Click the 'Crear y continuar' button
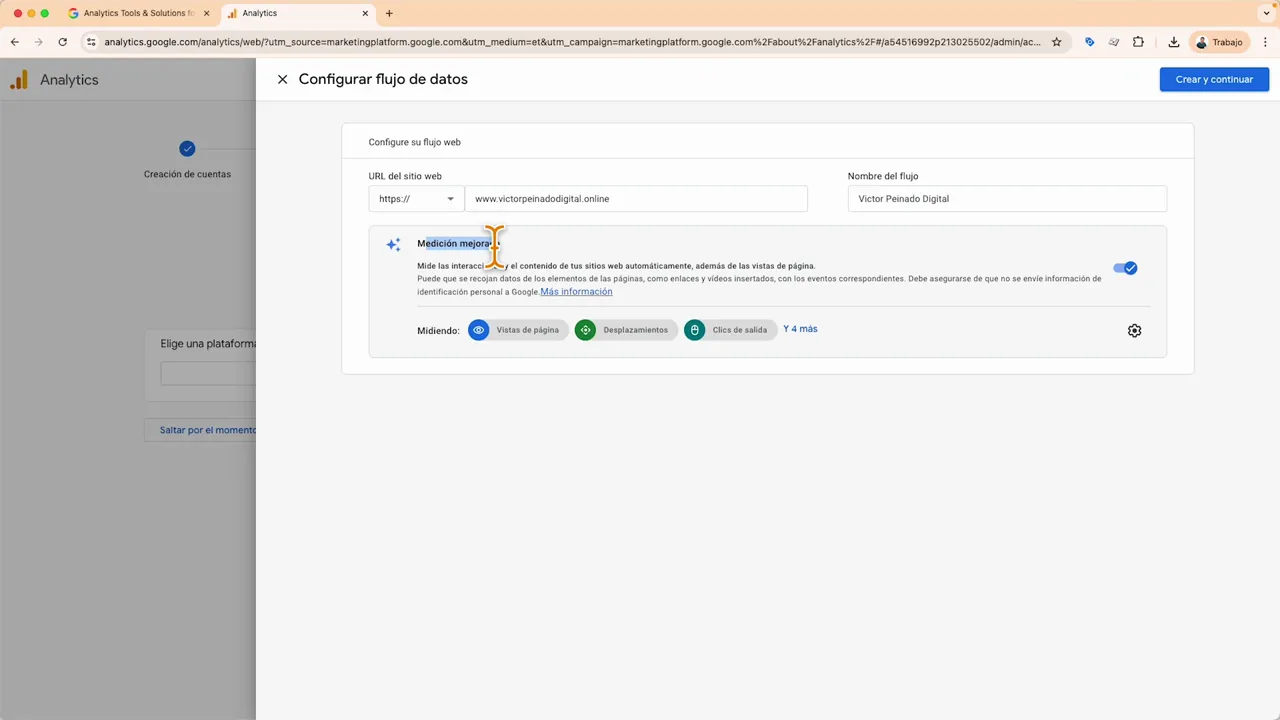Image resolution: width=1280 pixels, height=720 pixels. 1214,79
